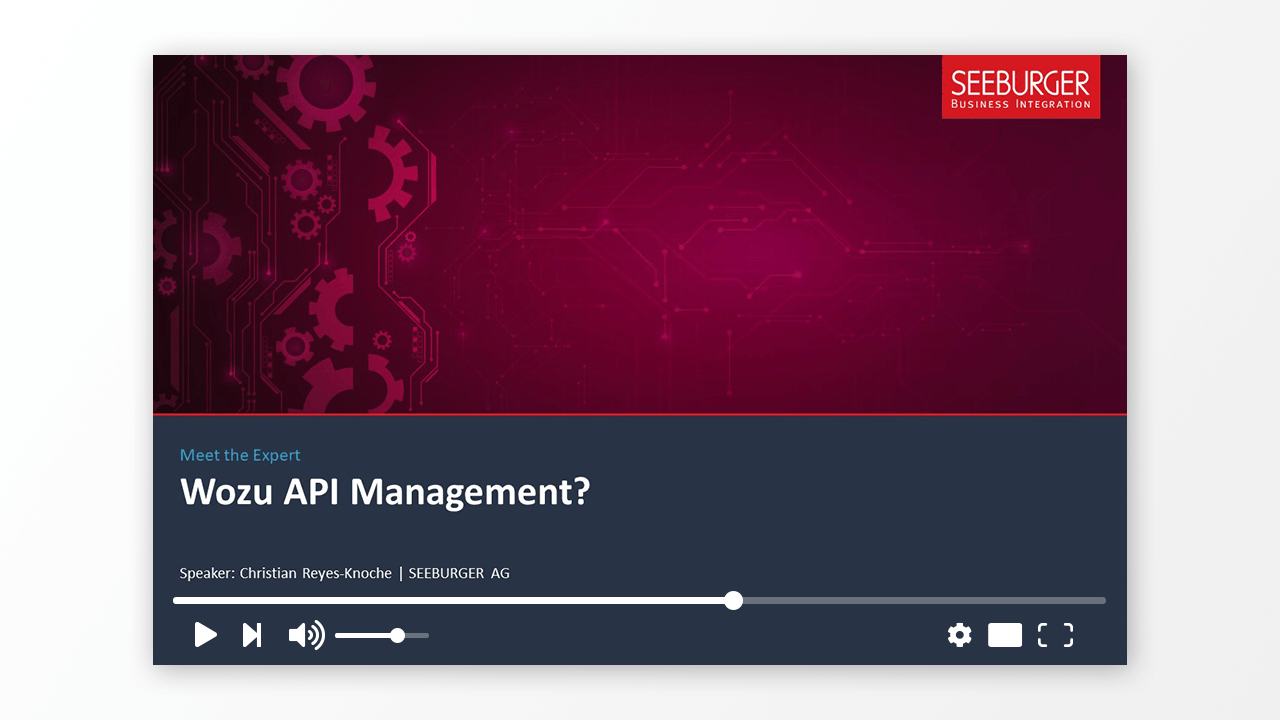Screen dimensions: 1280x720
Task: Click the title "Wozu API Management?"
Action: tap(385, 492)
